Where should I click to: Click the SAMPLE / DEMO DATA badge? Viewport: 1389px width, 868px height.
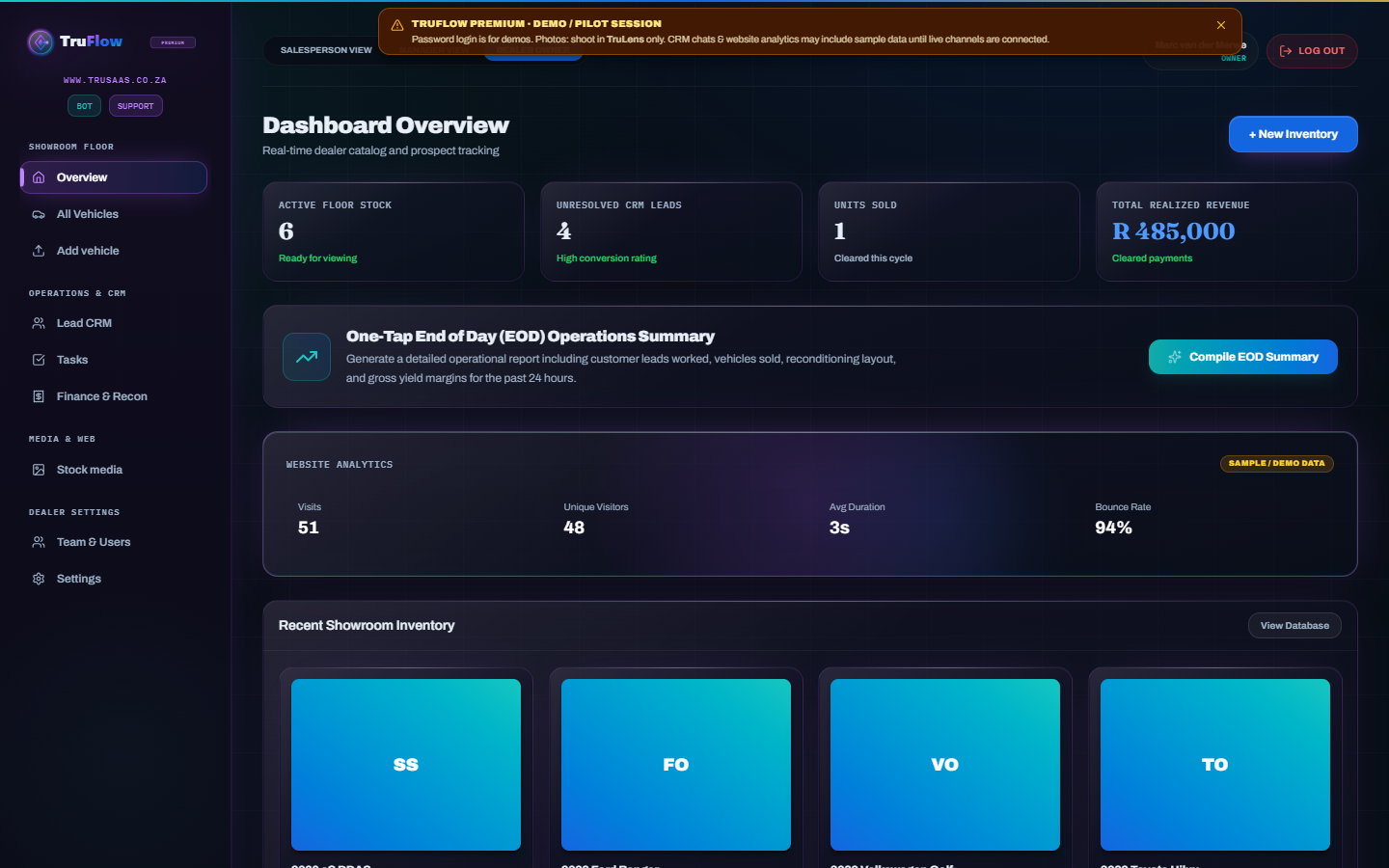[x=1276, y=464]
